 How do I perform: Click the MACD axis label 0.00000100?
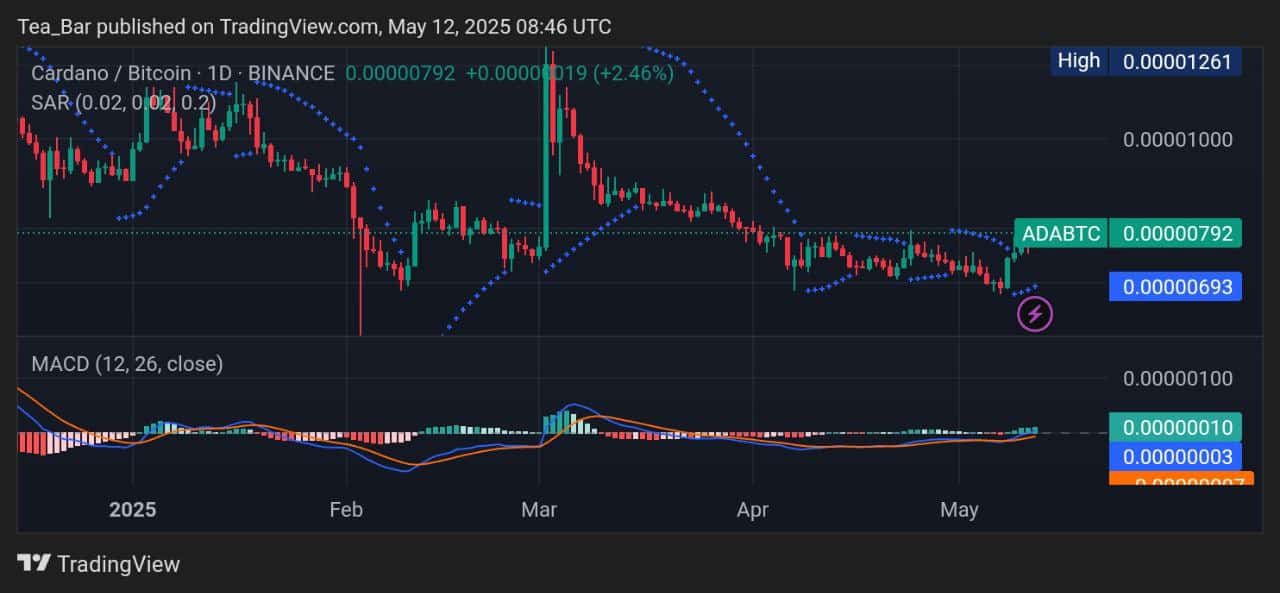[x=1177, y=379]
